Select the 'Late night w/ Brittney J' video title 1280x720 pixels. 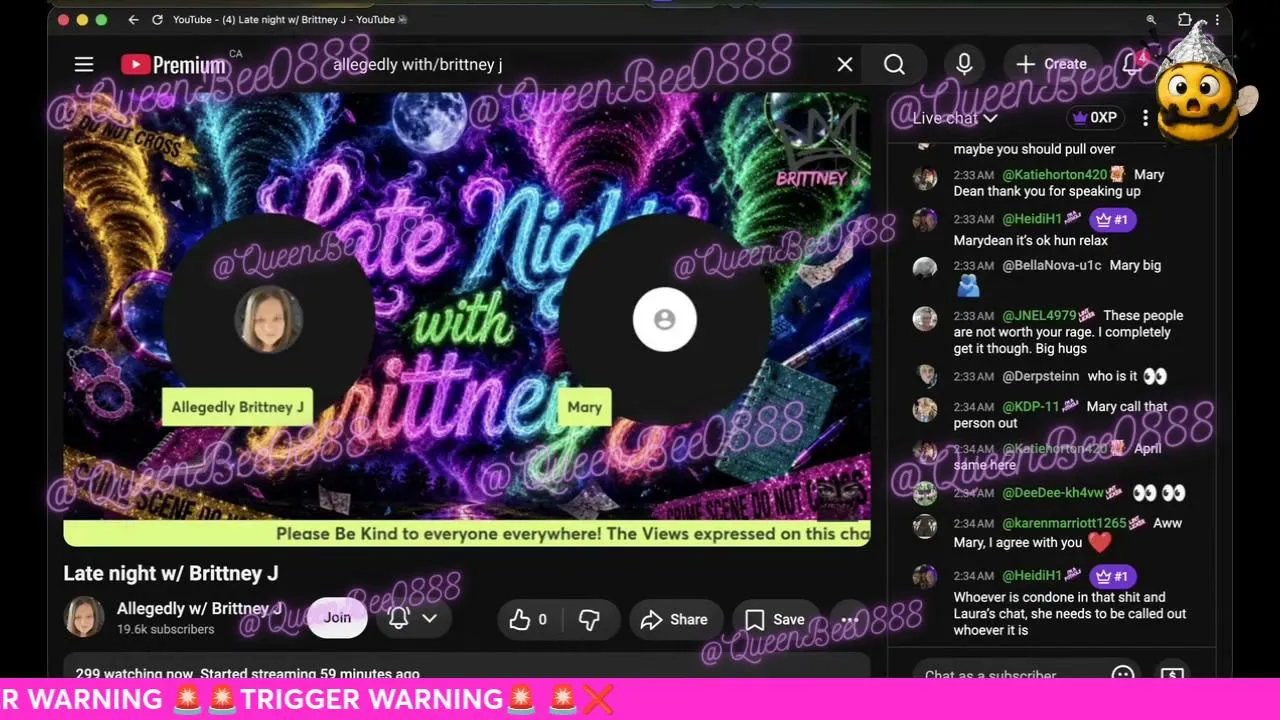(x=171, y=573)
